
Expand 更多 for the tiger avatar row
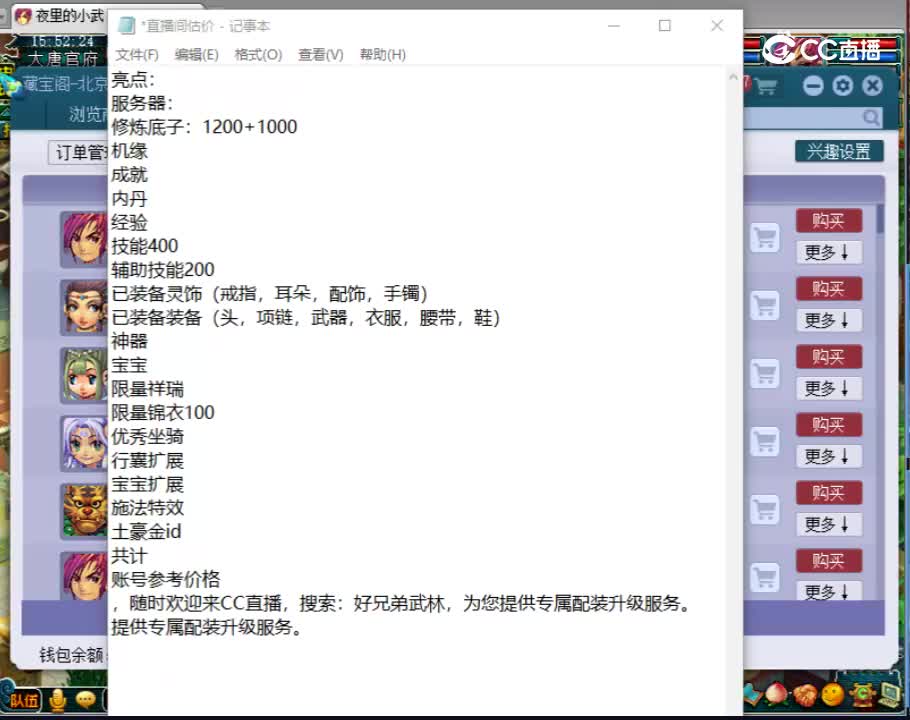(x=828, y=524)
